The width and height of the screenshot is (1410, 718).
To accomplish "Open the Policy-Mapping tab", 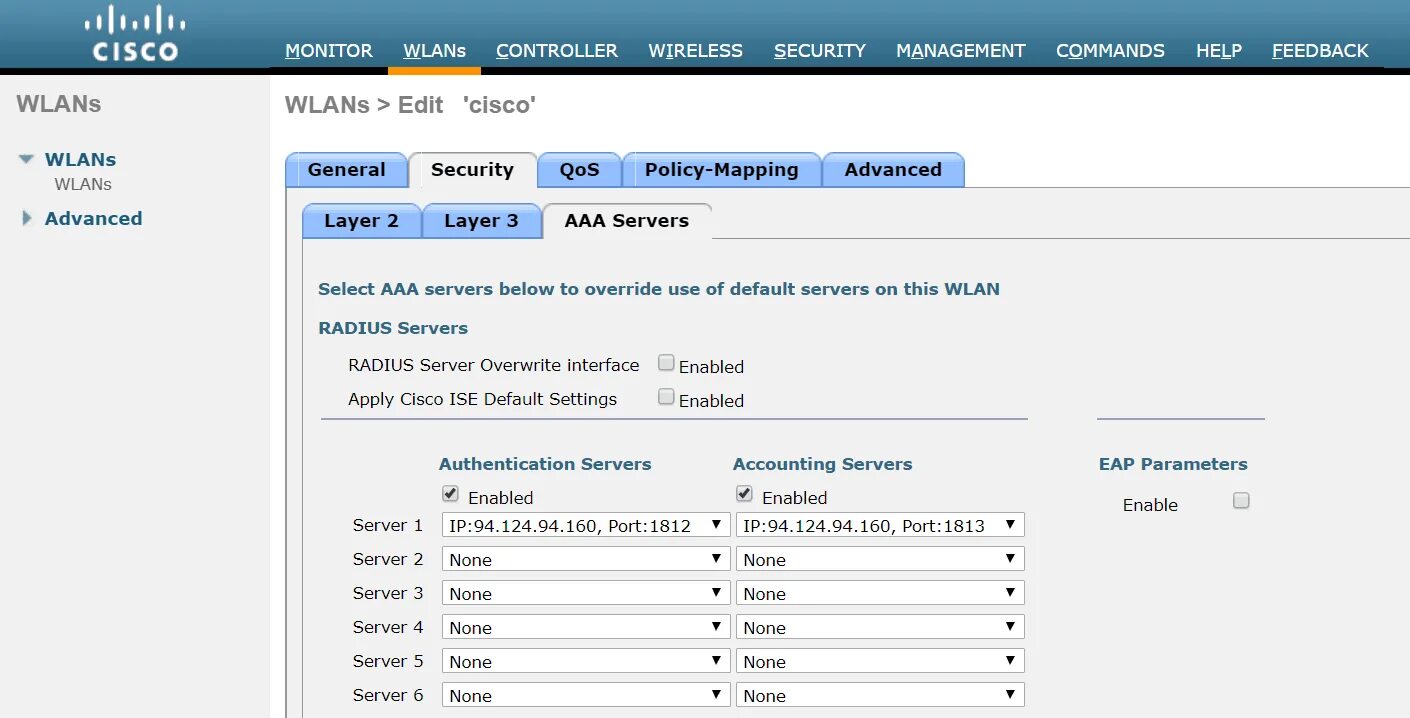I will 721,170.
